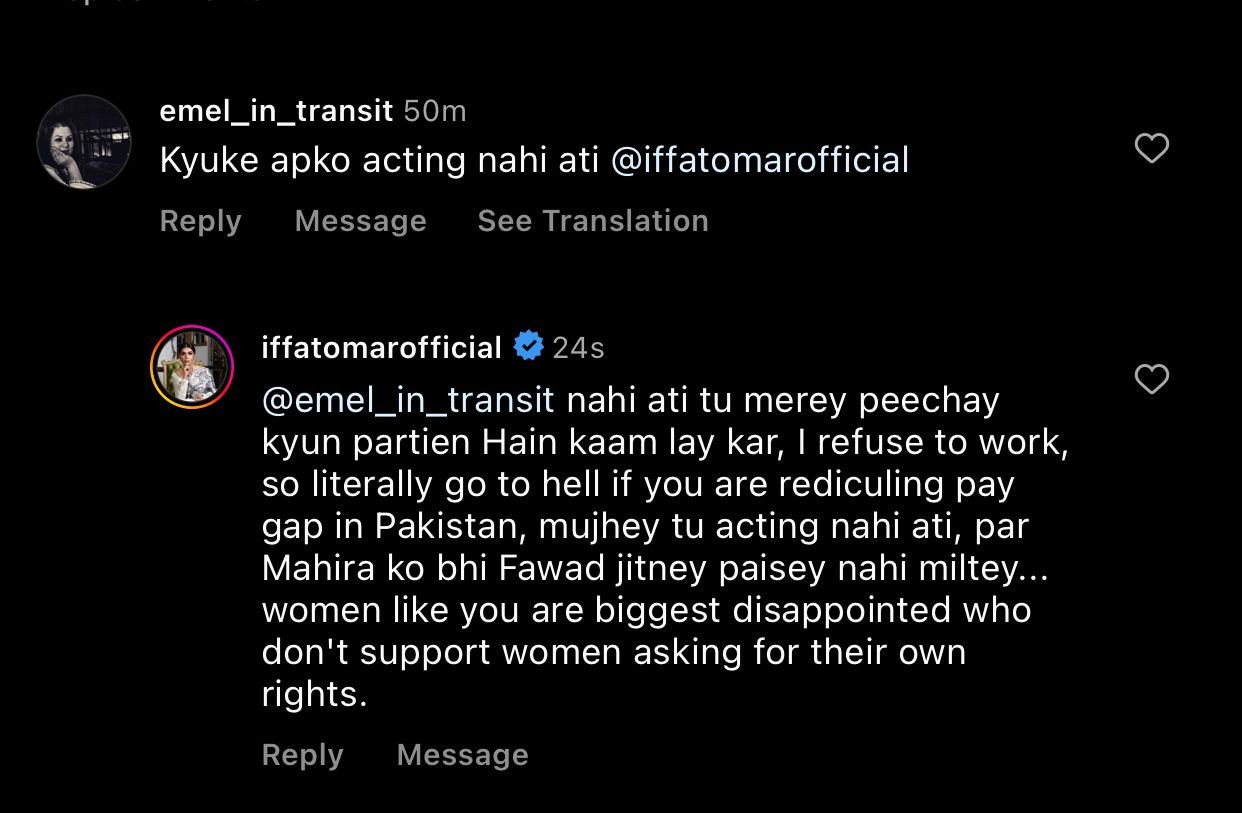1242x813 pixels.
Task: Click the 24s timestamp
Action: click(x=578, y=347)
